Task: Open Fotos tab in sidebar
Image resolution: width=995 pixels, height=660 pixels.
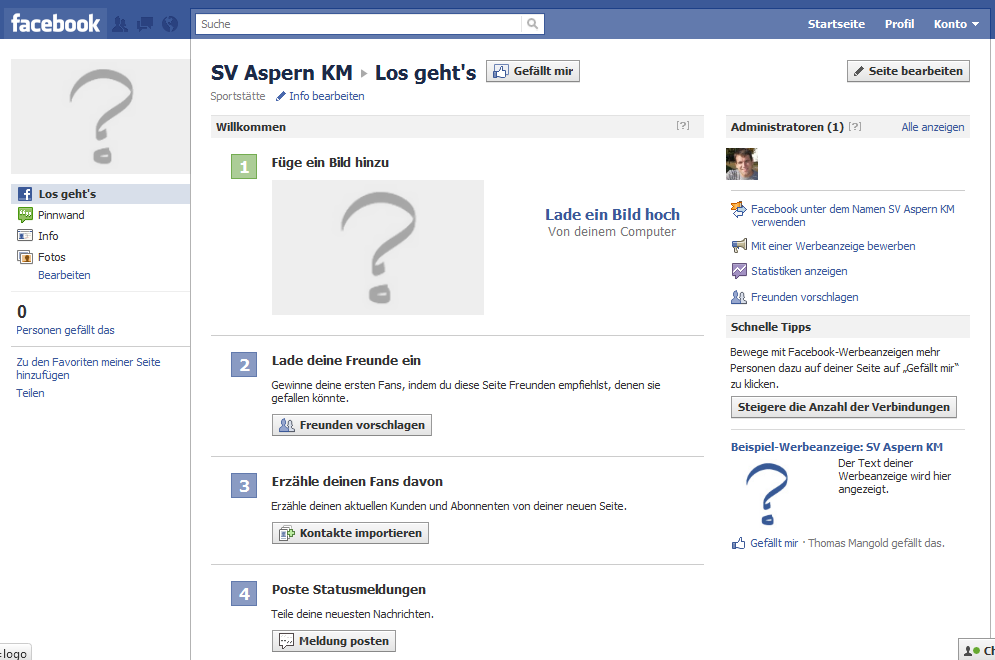Action: click(x=51, y=257)
